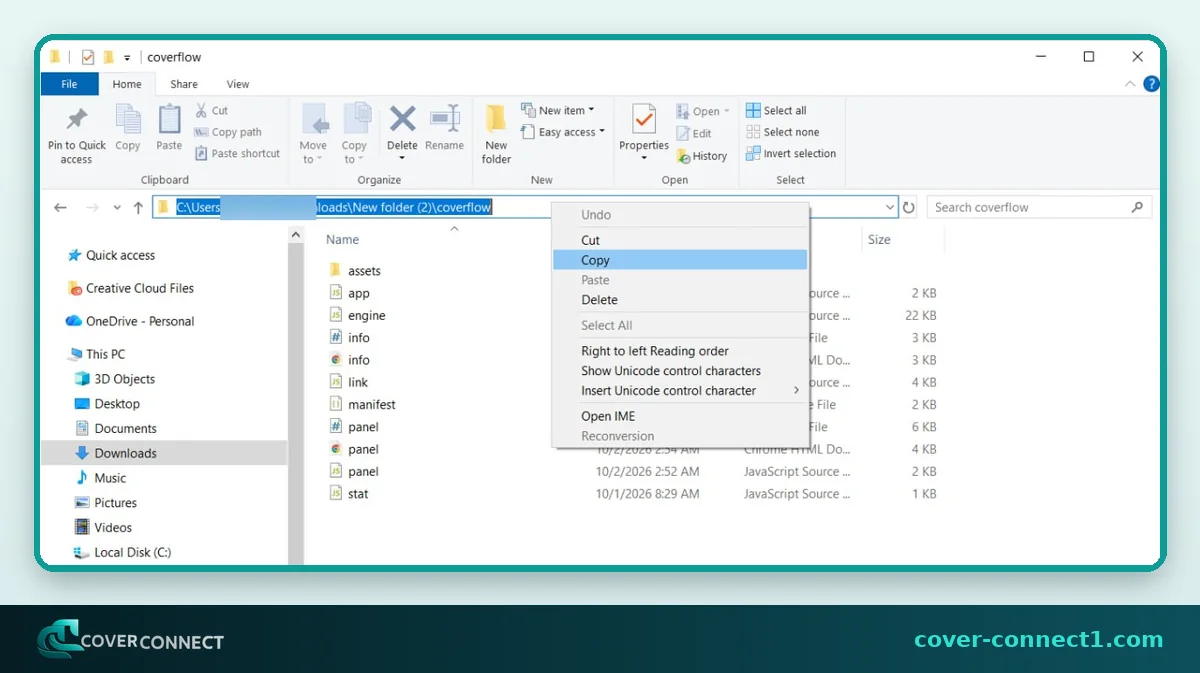Click the Cut scissors icon in ribbon

point(201,110)
